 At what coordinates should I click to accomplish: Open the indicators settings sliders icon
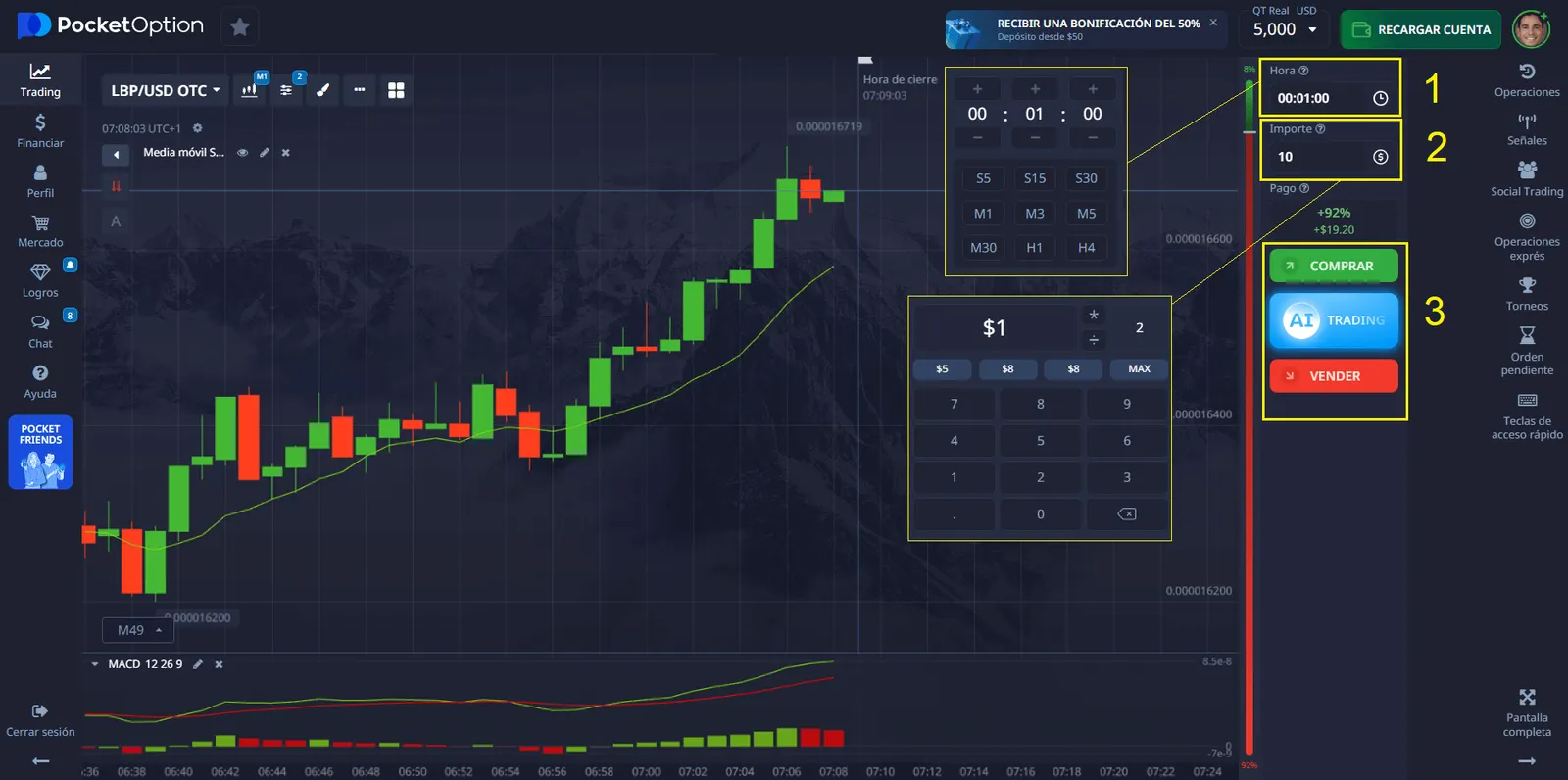[x=286, y=90]
